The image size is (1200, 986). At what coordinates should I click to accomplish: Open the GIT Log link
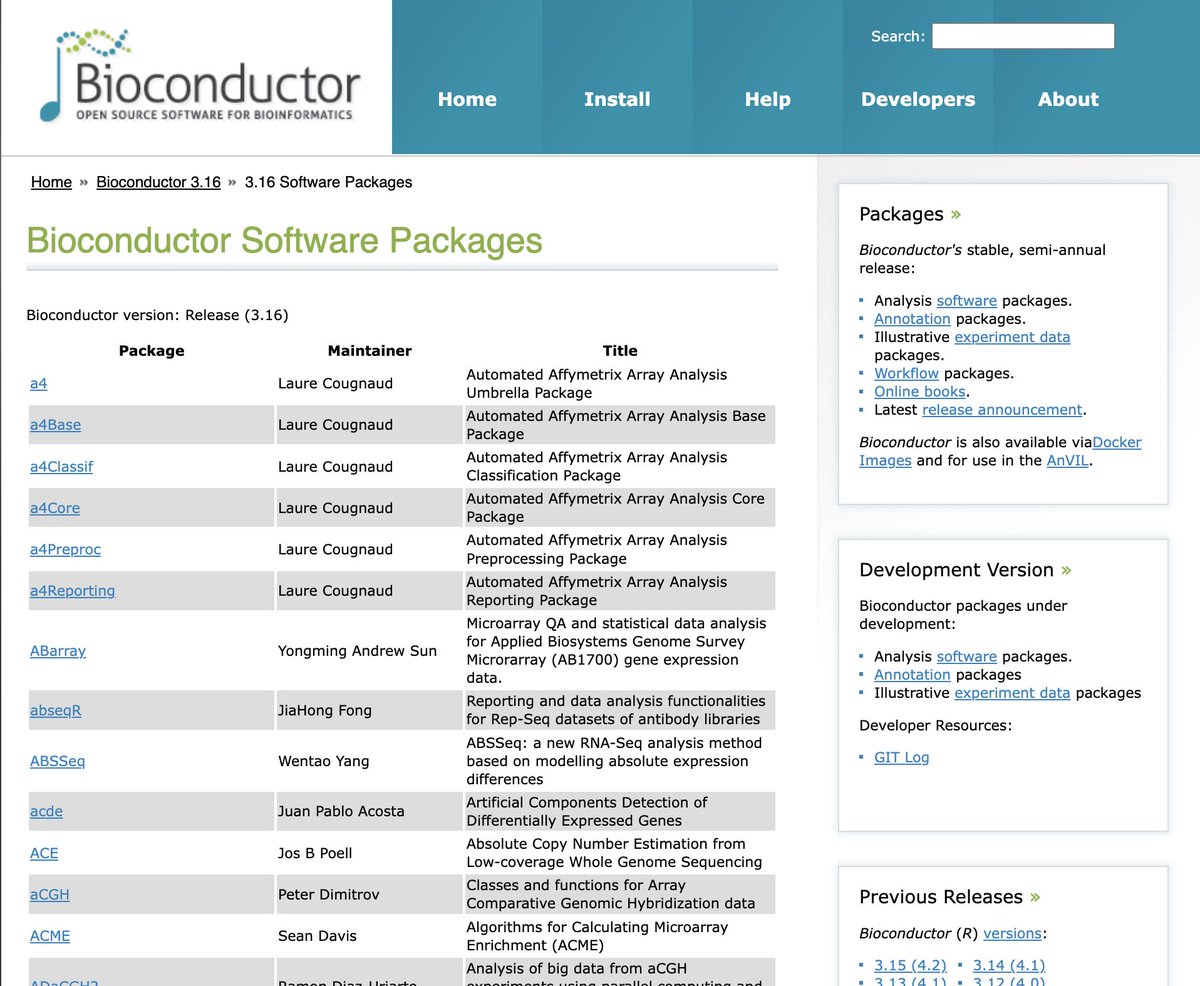[902, 758]
